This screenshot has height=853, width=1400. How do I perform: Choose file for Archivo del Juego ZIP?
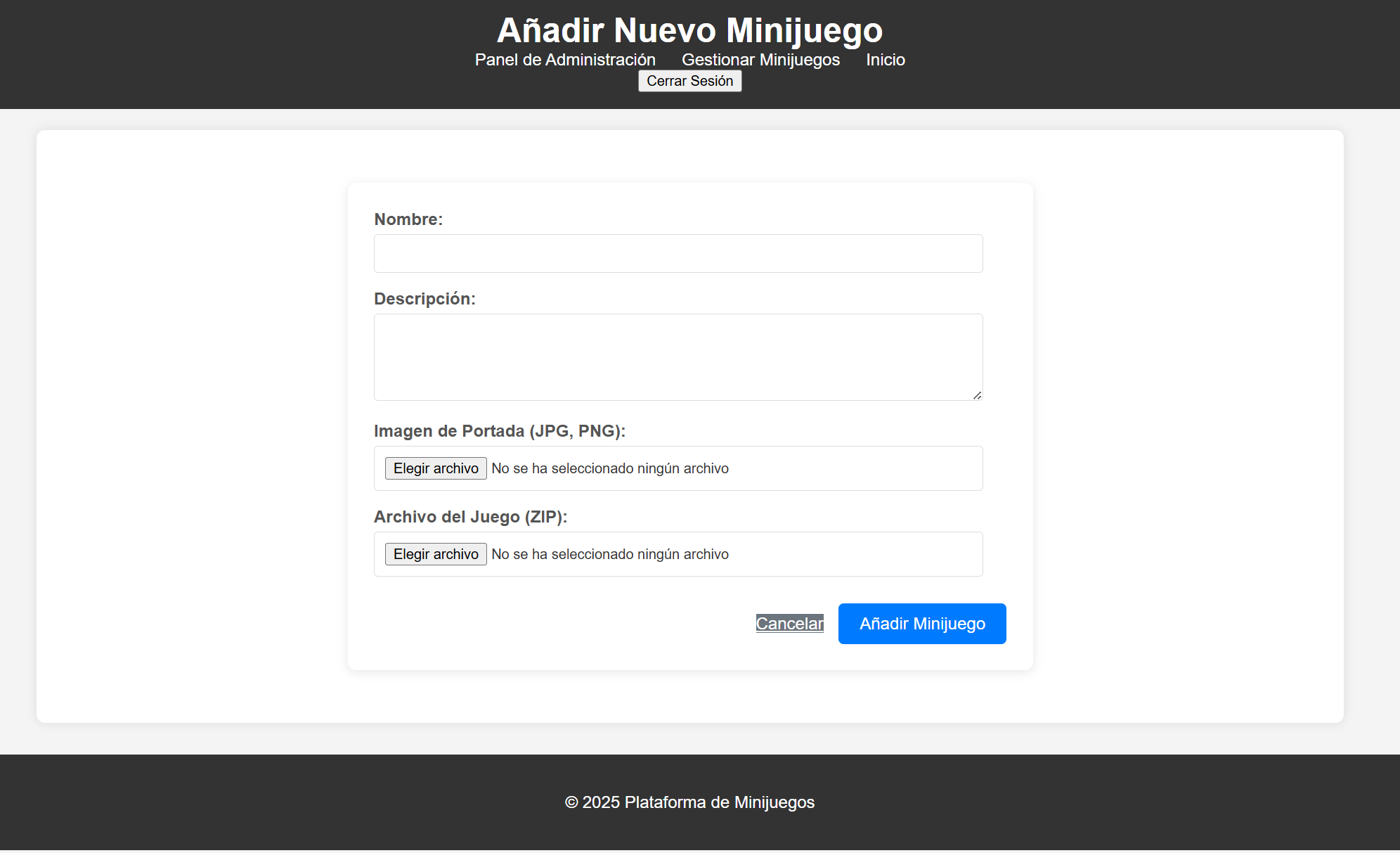point(436,554)
